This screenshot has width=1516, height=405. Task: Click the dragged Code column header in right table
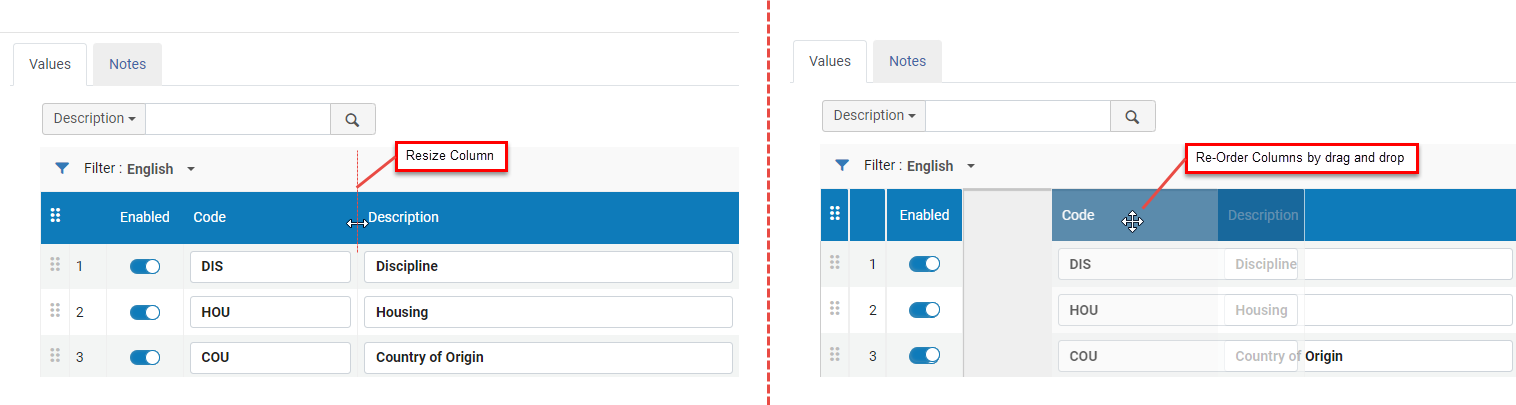point(1078,215)
